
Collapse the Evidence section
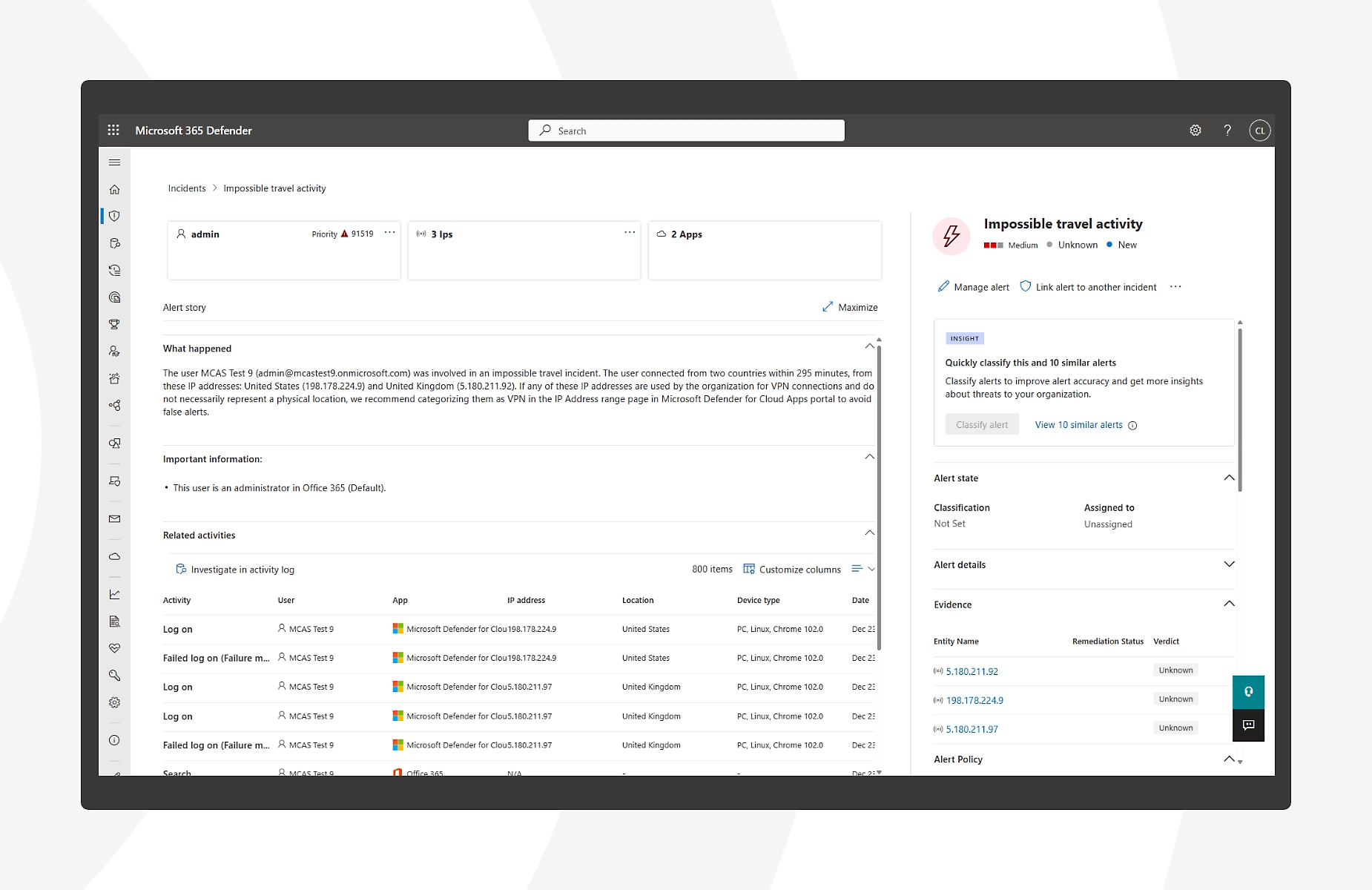[1228, 604]
